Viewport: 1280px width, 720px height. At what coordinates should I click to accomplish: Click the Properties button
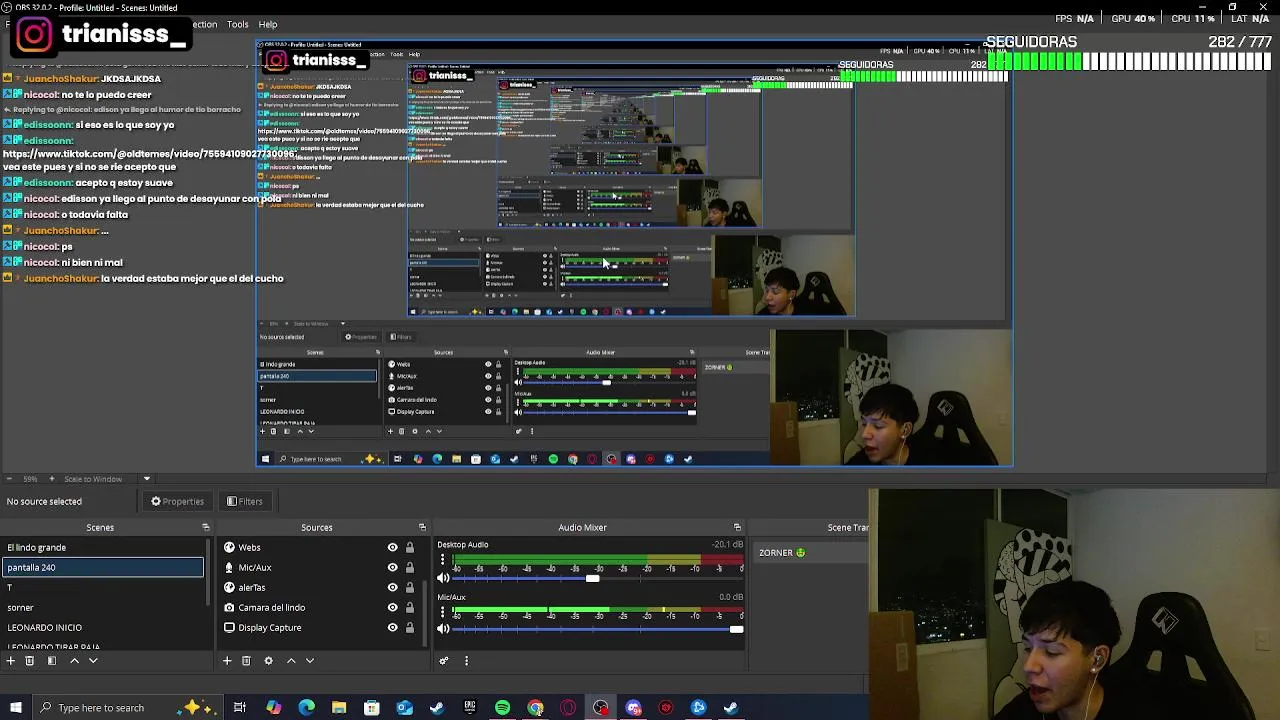[x=177, y=501]
